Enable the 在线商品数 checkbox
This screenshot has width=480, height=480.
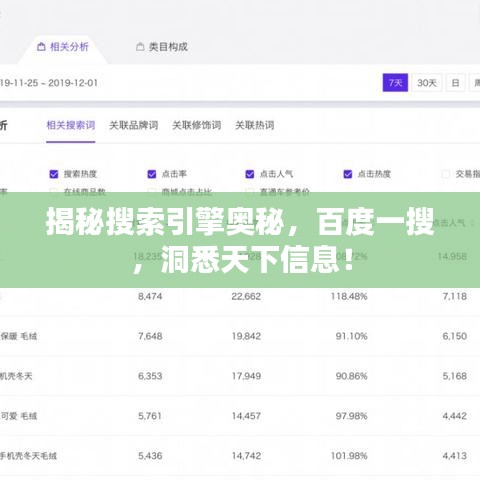[54, 191]
